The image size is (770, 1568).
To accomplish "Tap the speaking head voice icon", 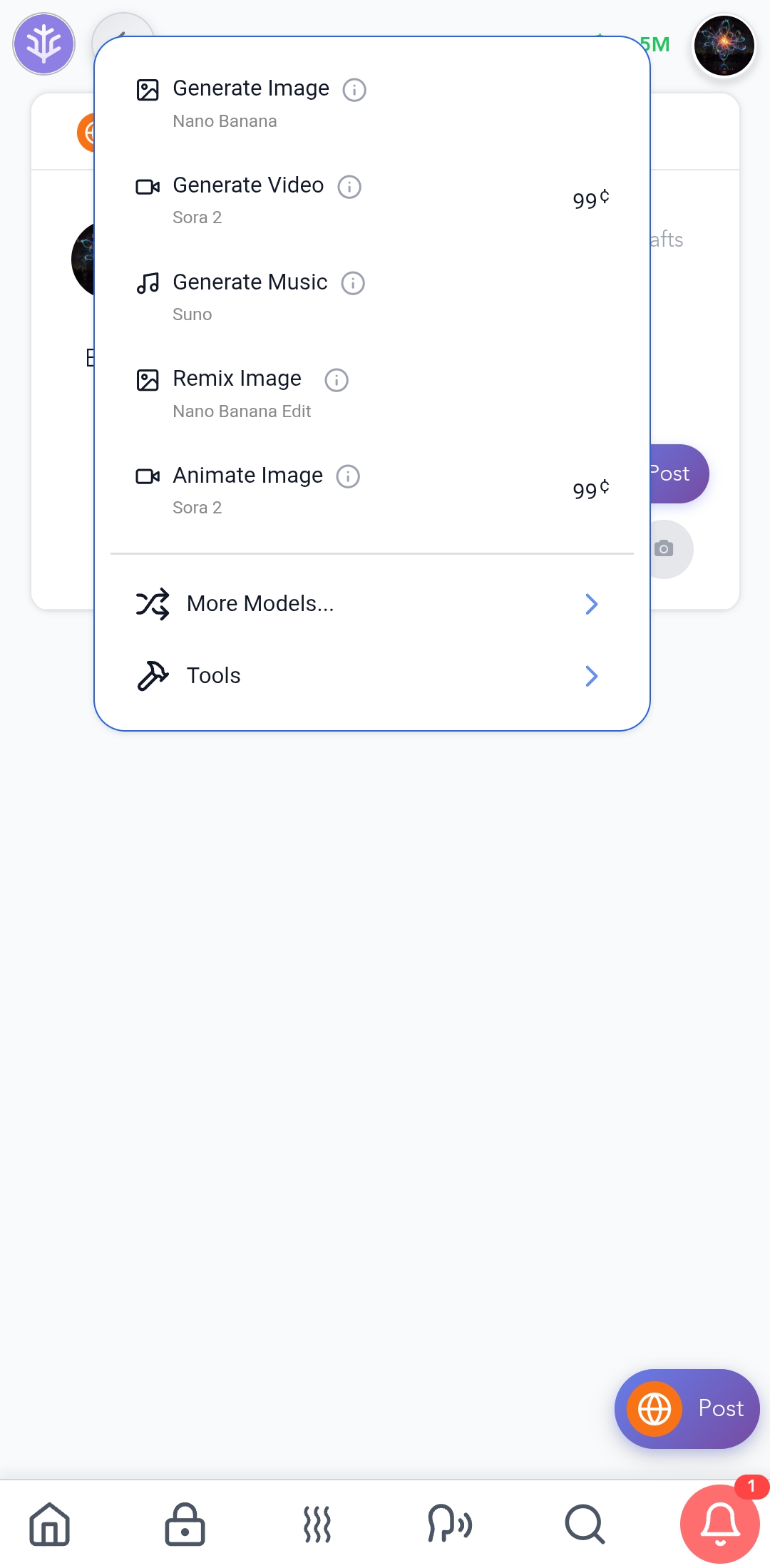I will point(450,1525).
